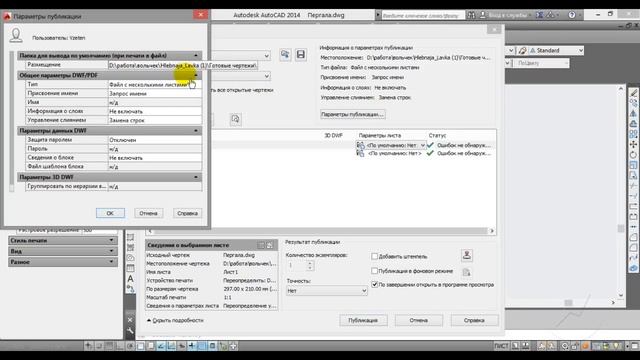Open plot stamp settings icon
Image resolution: width=640 pixels, height=360 pixels.
(467, 256)
